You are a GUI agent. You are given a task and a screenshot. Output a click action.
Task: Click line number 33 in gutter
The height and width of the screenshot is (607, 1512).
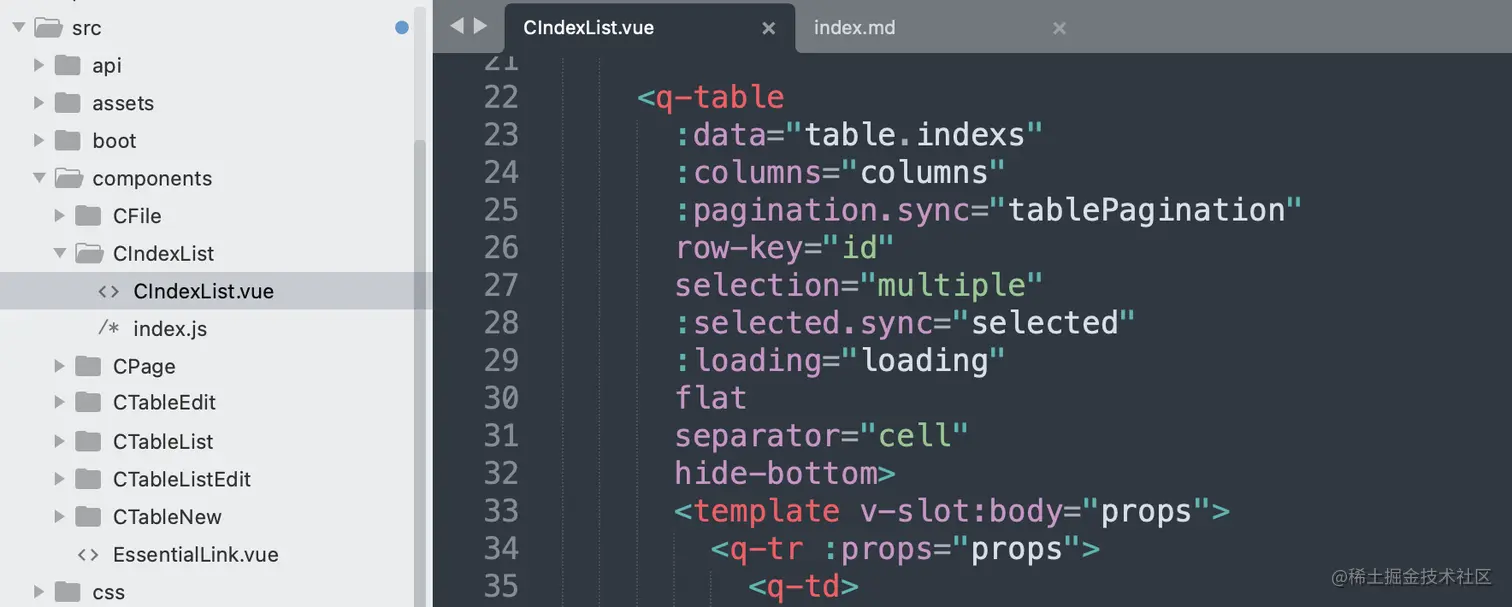point(501,511)
